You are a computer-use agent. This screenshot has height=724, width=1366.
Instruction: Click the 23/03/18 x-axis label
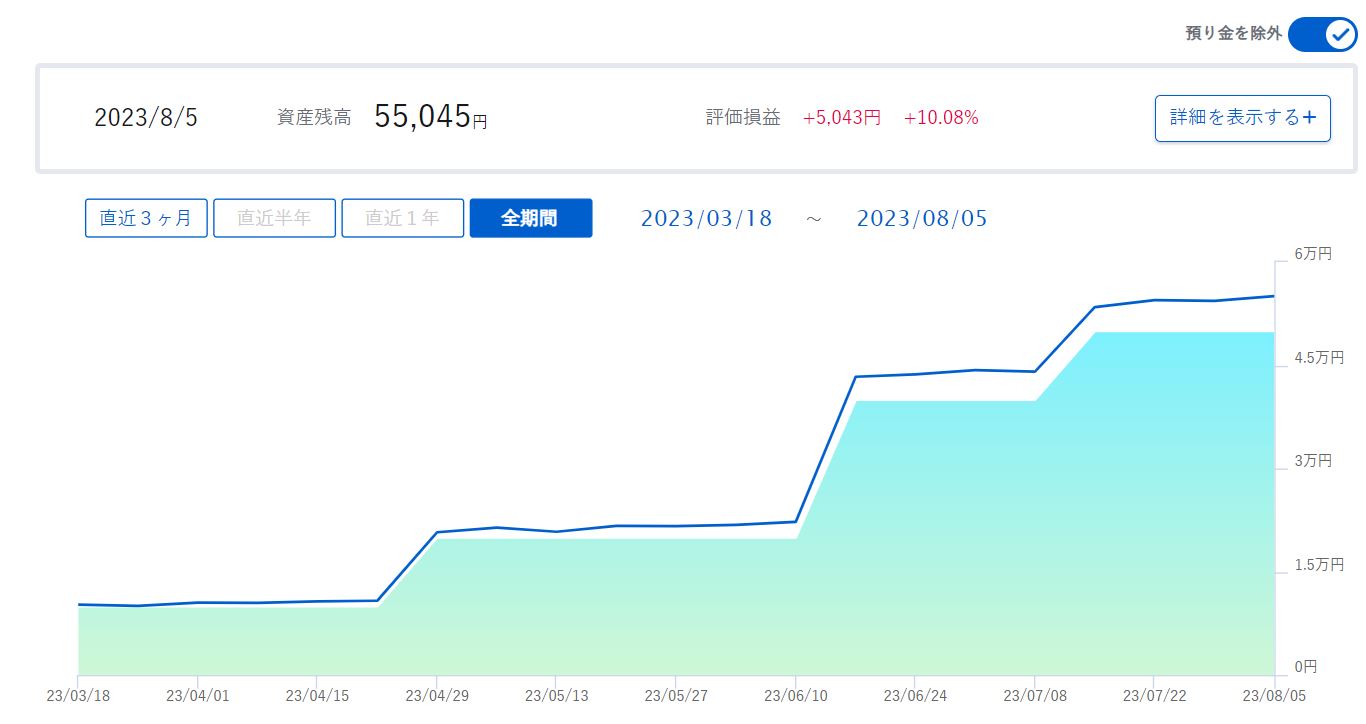[x=80, y=695]
